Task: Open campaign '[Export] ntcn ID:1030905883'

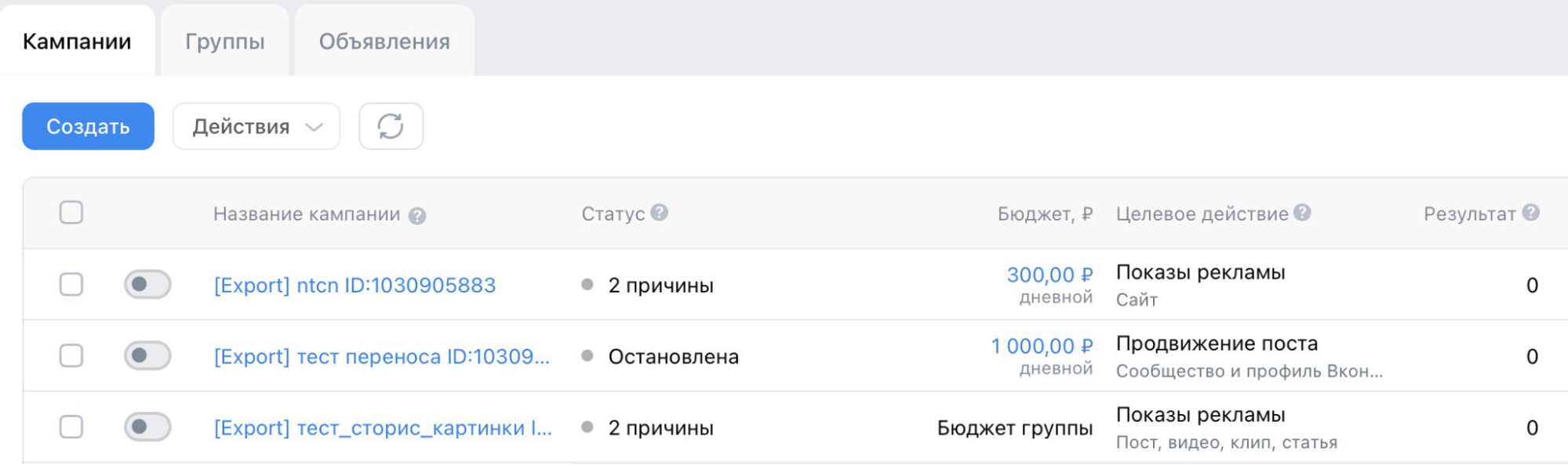Action: coord(355,285)
